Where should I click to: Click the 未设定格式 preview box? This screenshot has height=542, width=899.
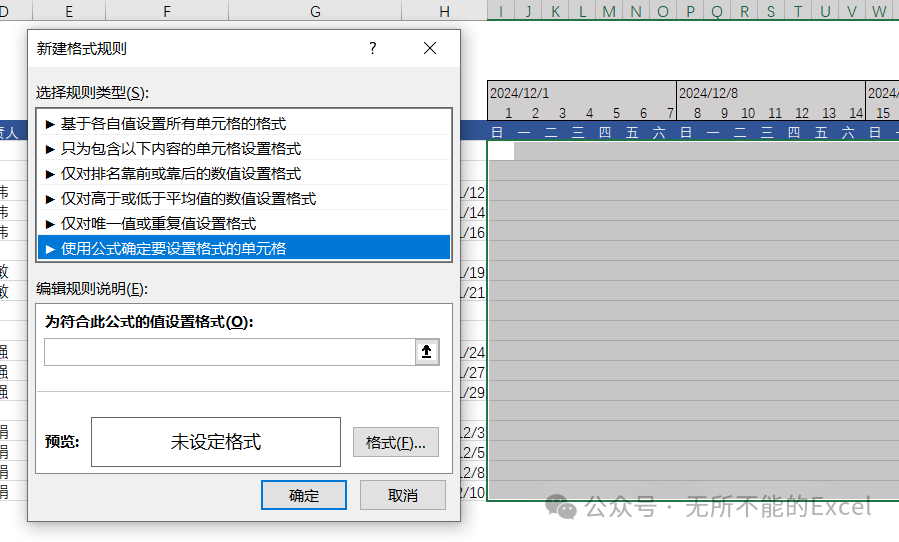(x=216, y=442)
